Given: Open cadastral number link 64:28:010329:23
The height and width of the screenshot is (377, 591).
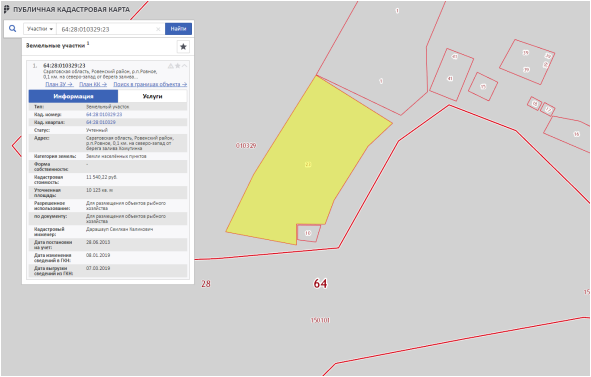Looking at the screenshot, I should tap(104, 114).
